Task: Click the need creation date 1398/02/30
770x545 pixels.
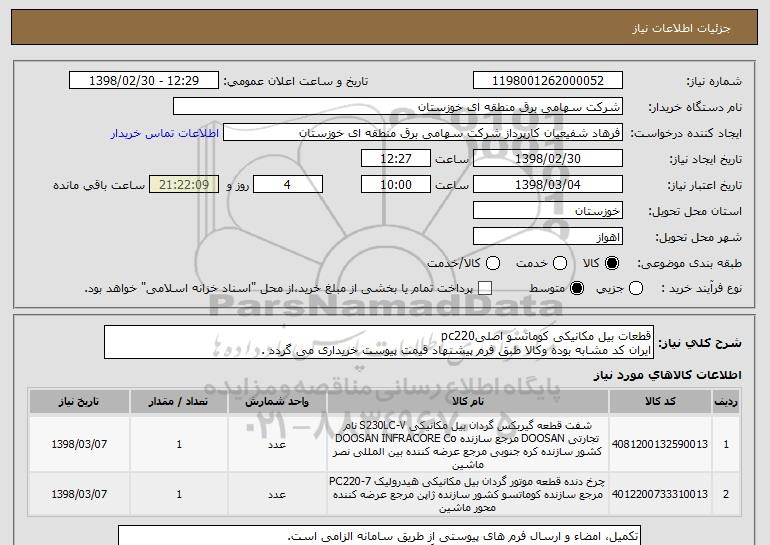Action: pyautogui.click(x=548, y=159)
